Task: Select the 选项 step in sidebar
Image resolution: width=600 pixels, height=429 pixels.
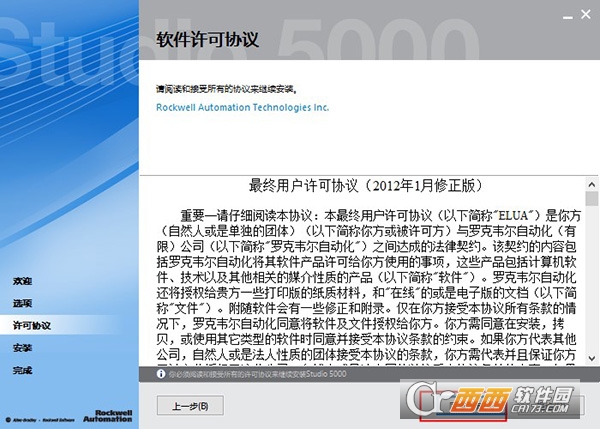Action: (x=22, y=303)
